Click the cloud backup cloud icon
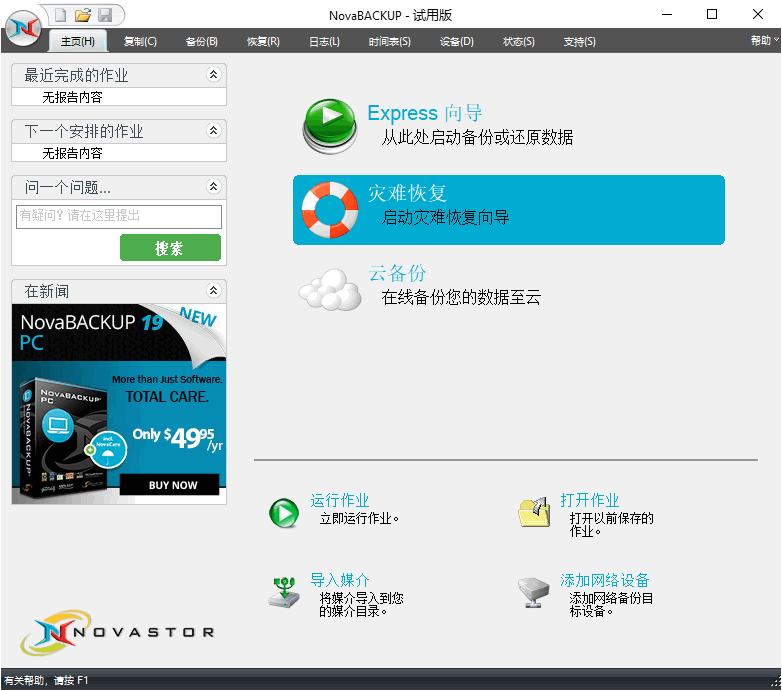This screenshot has width=782, height=691. [330, 290]
